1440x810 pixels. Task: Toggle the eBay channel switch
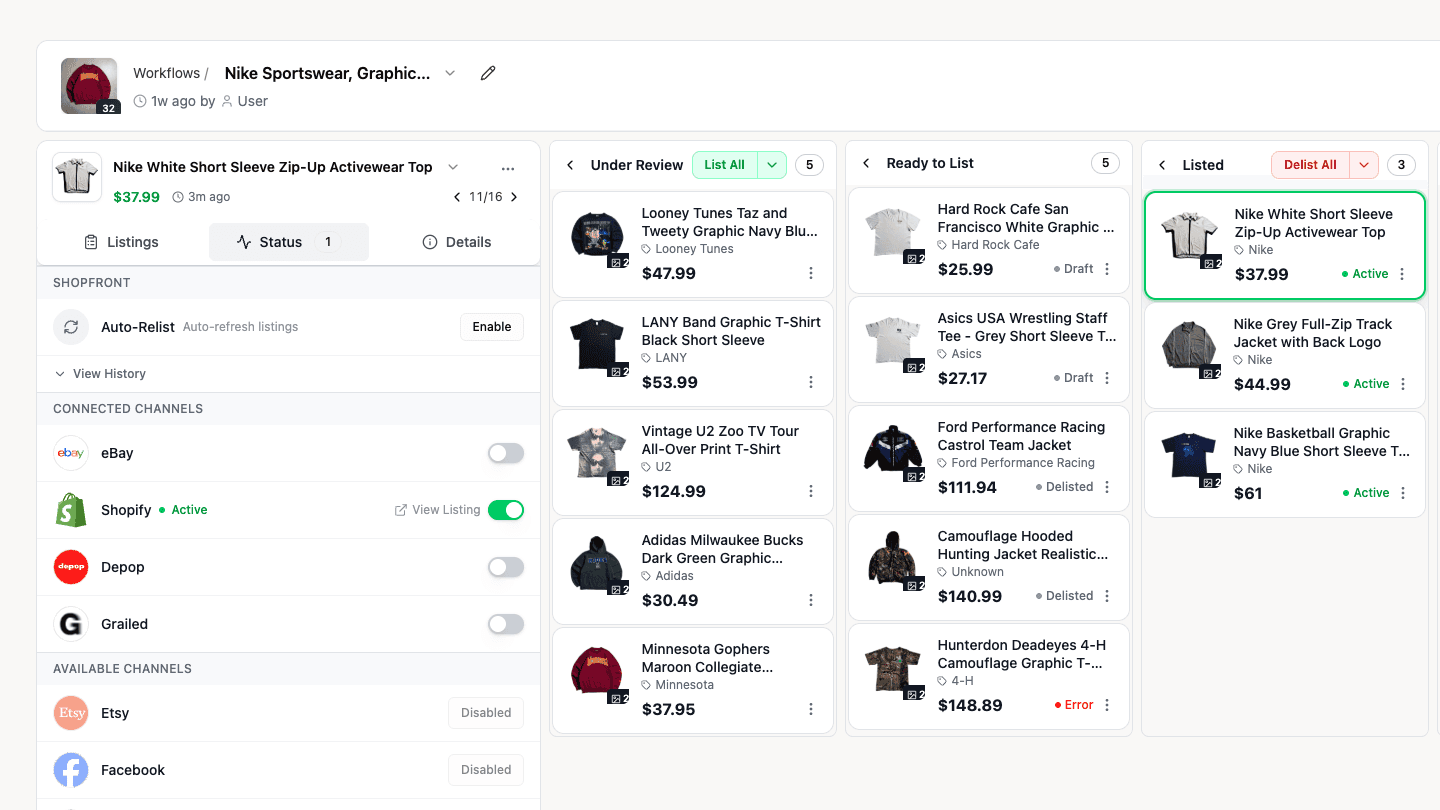click(x=506, y=453)
